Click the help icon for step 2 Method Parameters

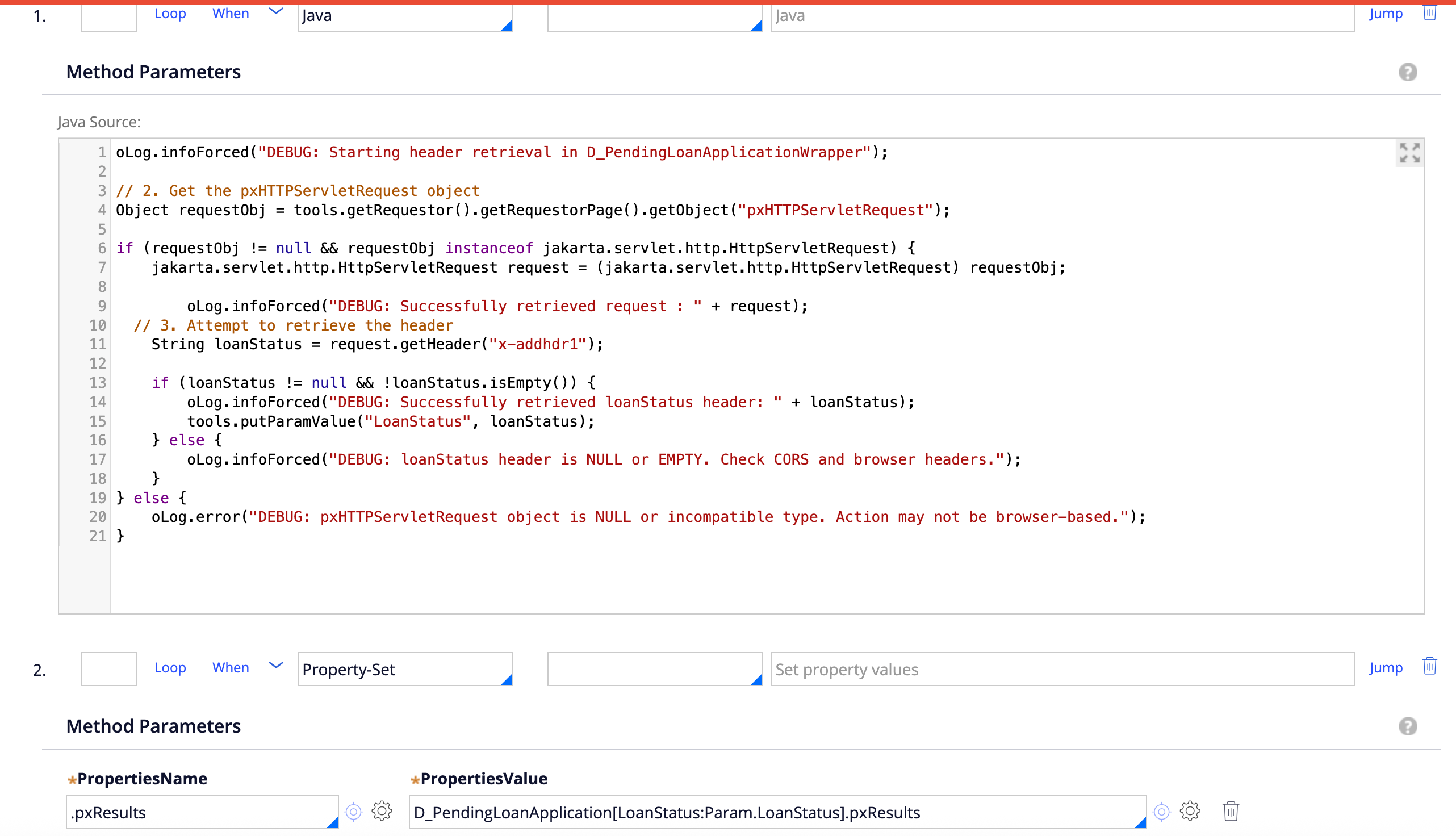coord(1407,726)
